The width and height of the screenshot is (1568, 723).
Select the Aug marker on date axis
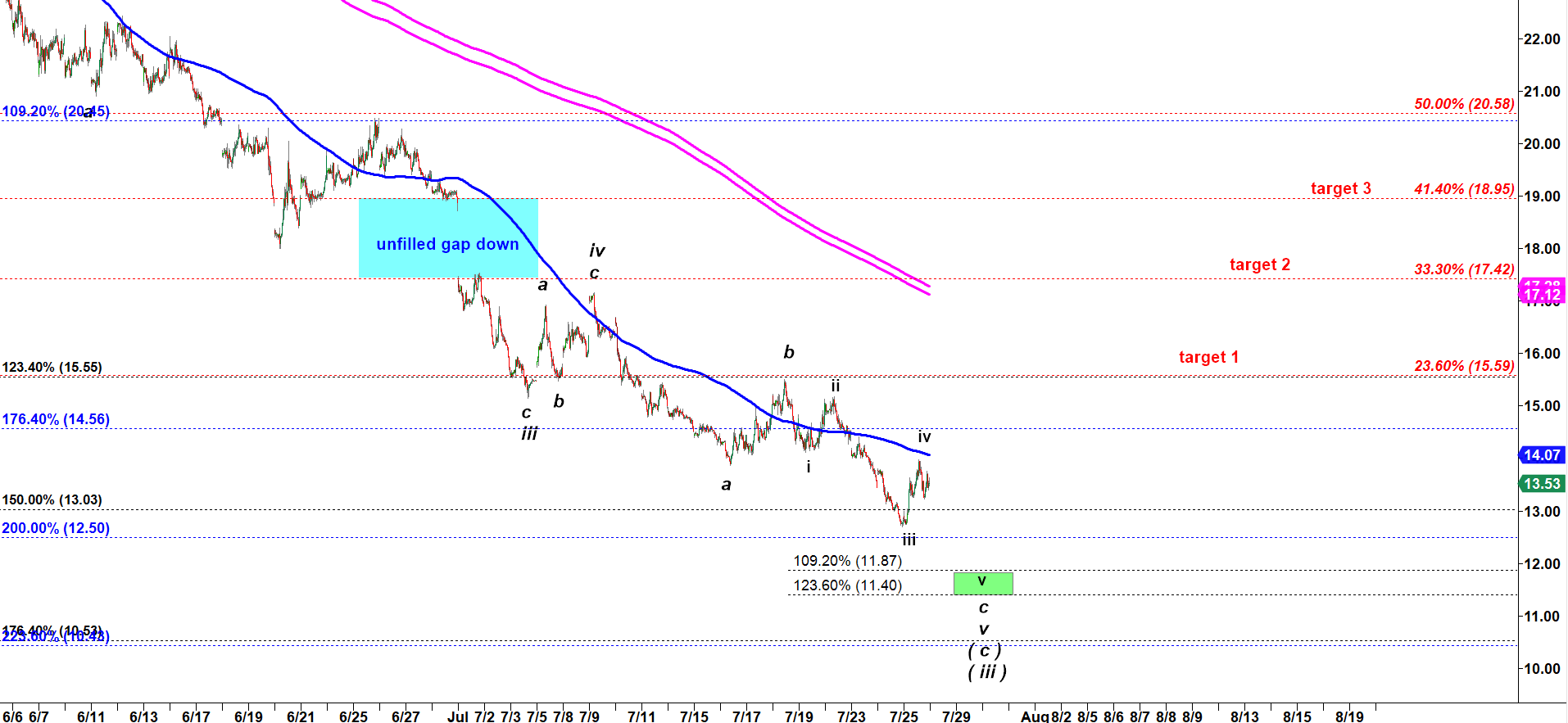point(1034,716)
